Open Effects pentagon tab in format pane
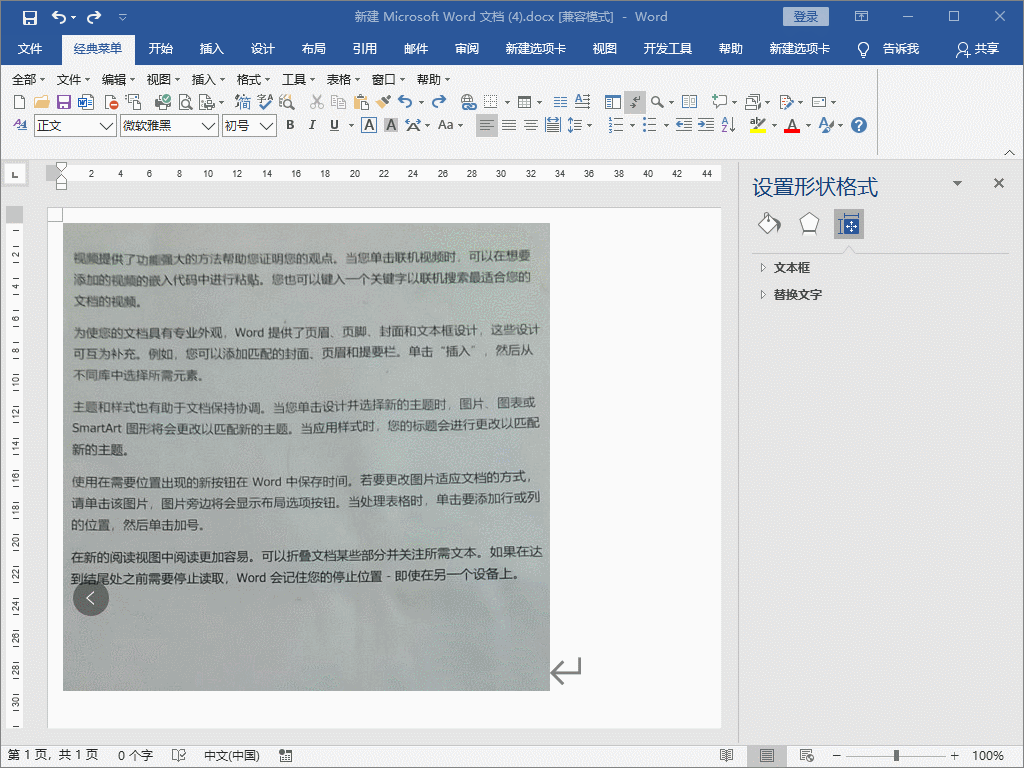The image size is (1024, 768). click(809, 224)
